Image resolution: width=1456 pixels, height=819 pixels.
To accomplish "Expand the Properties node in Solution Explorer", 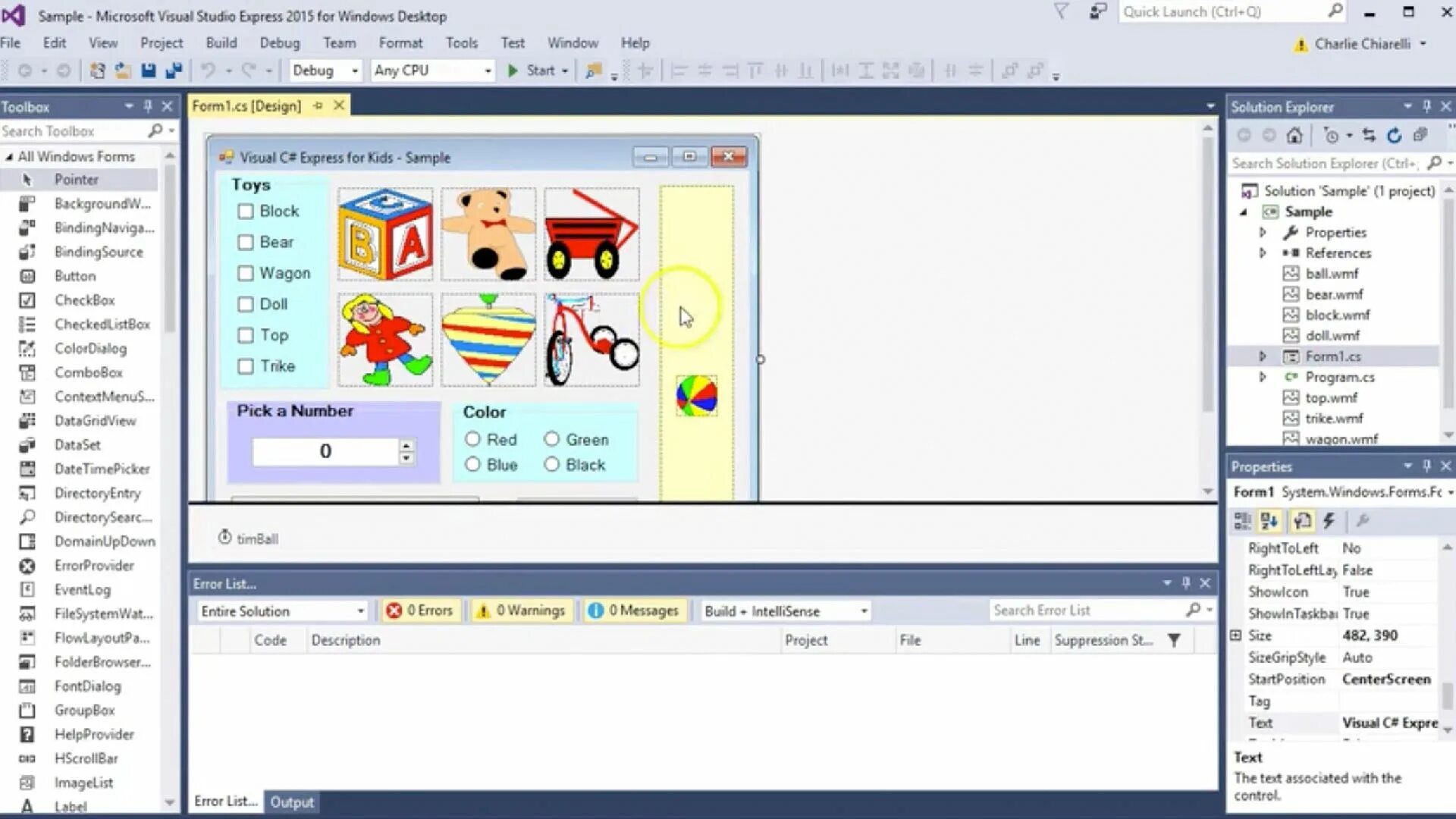I will pyautogui.click(x=1263, y=232).
